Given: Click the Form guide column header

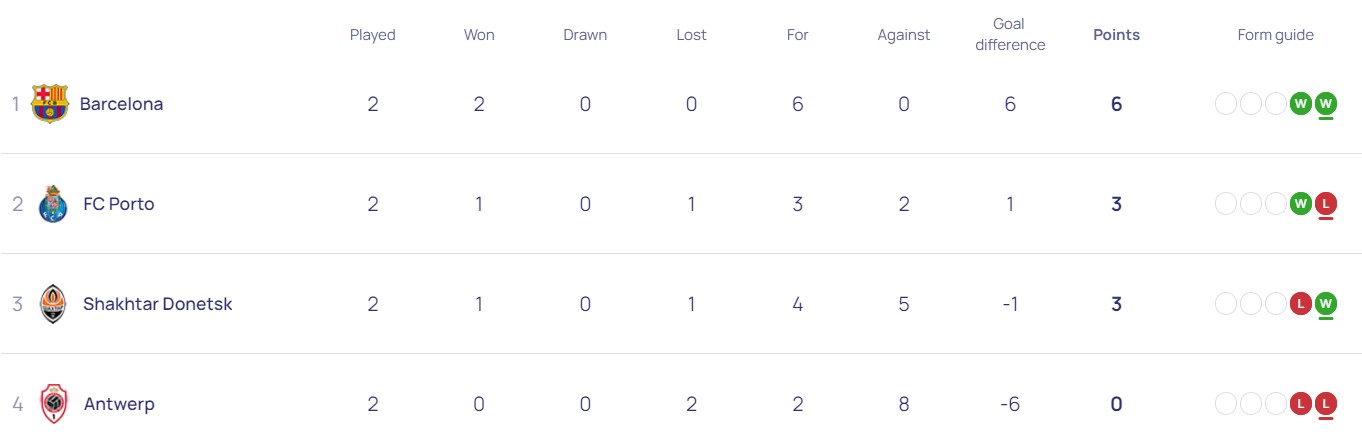Looking at the screenshot, I should [x=1275, y=35].
